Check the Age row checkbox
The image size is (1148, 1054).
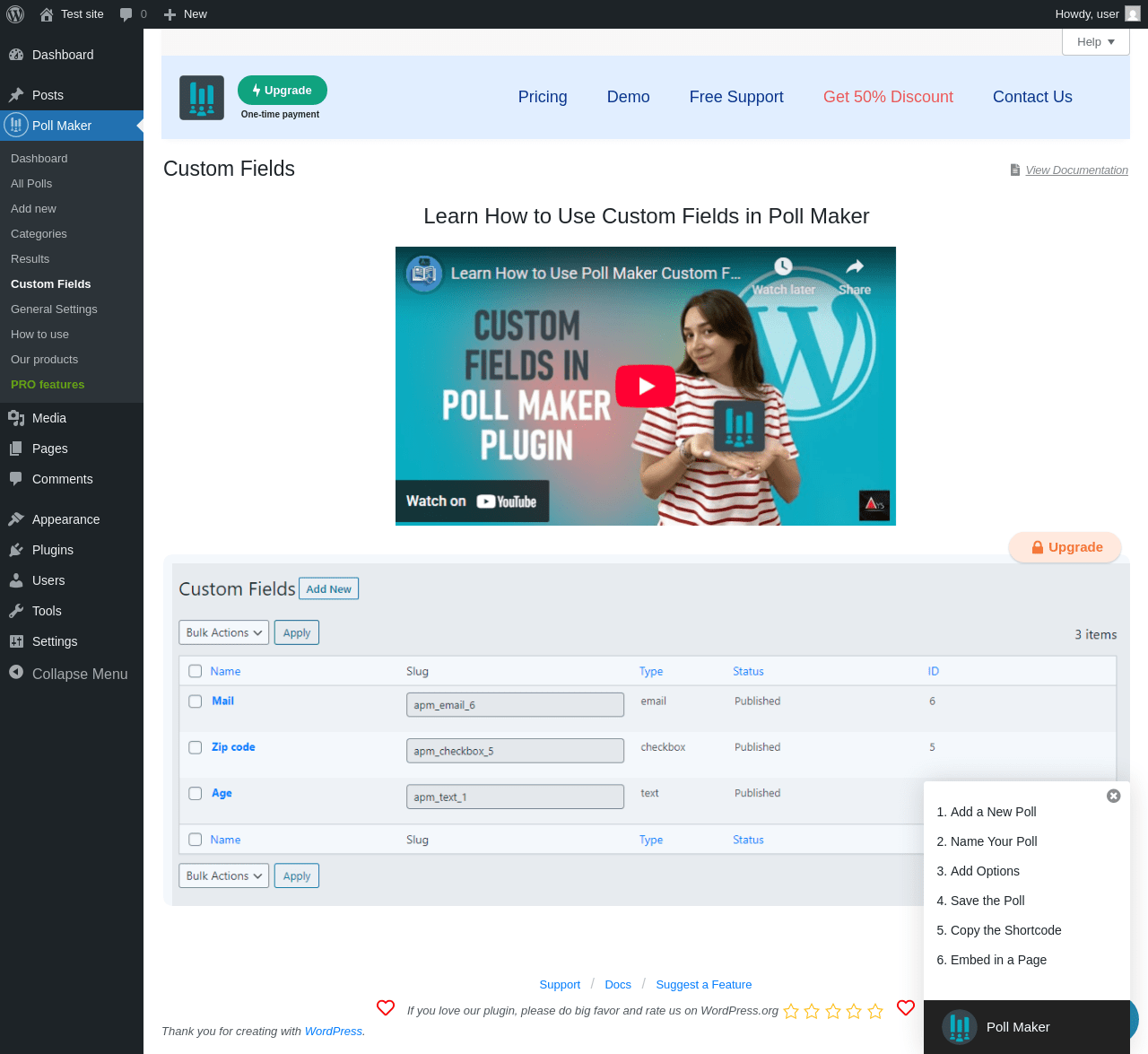[196, 794]
